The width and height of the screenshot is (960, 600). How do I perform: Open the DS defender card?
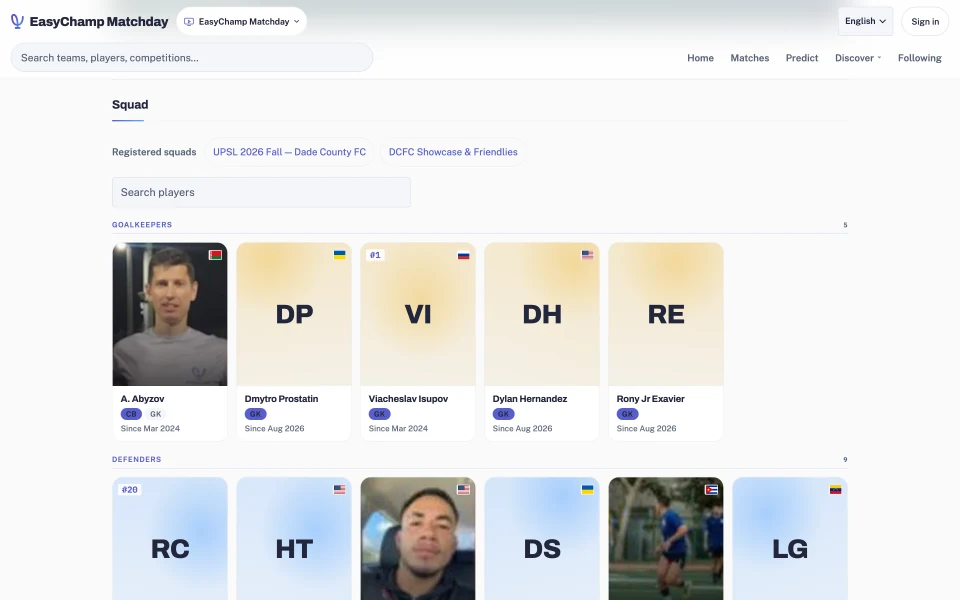coord(542,539)
